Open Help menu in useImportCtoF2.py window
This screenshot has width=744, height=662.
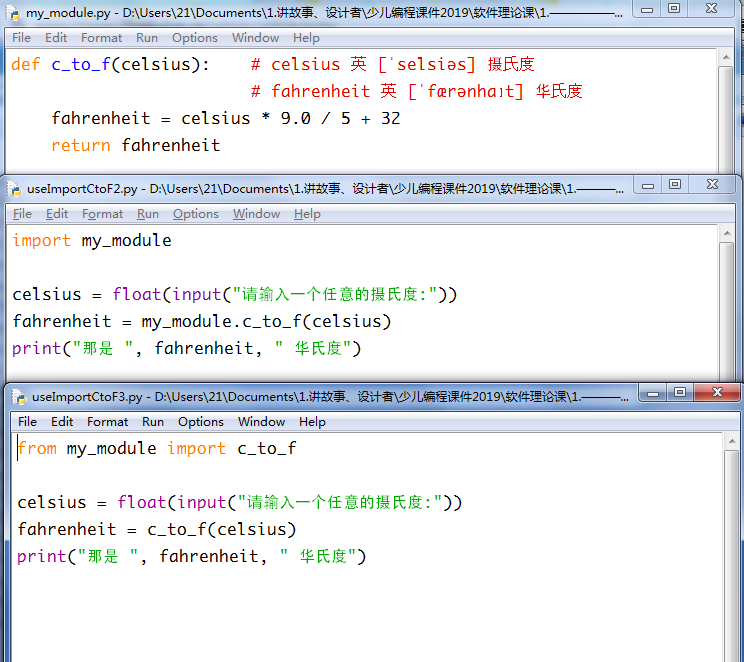click(307, 214)
